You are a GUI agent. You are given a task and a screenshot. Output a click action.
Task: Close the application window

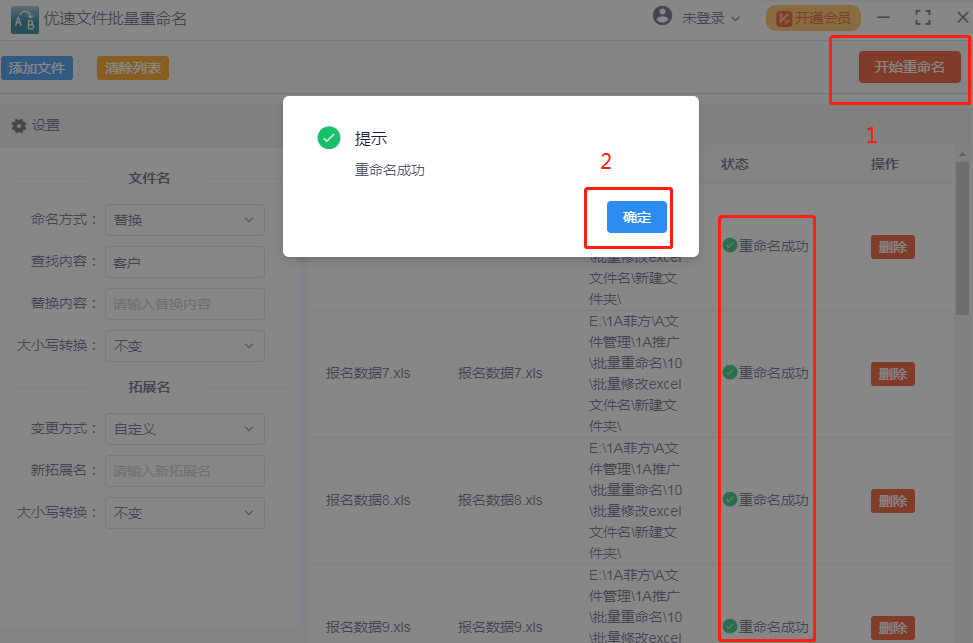(x=963, y=18)
